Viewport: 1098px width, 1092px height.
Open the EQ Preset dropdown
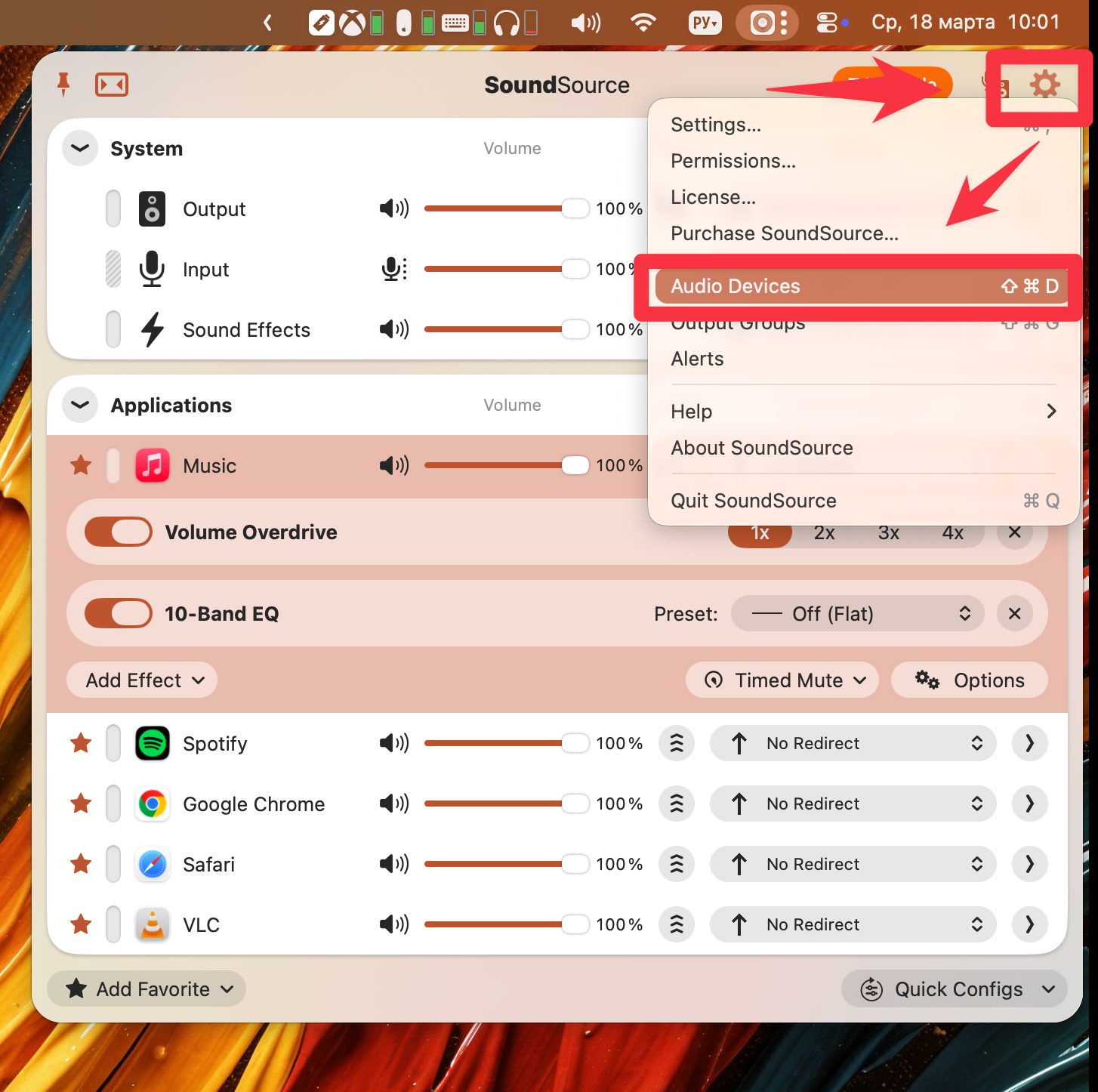[858, 613]
